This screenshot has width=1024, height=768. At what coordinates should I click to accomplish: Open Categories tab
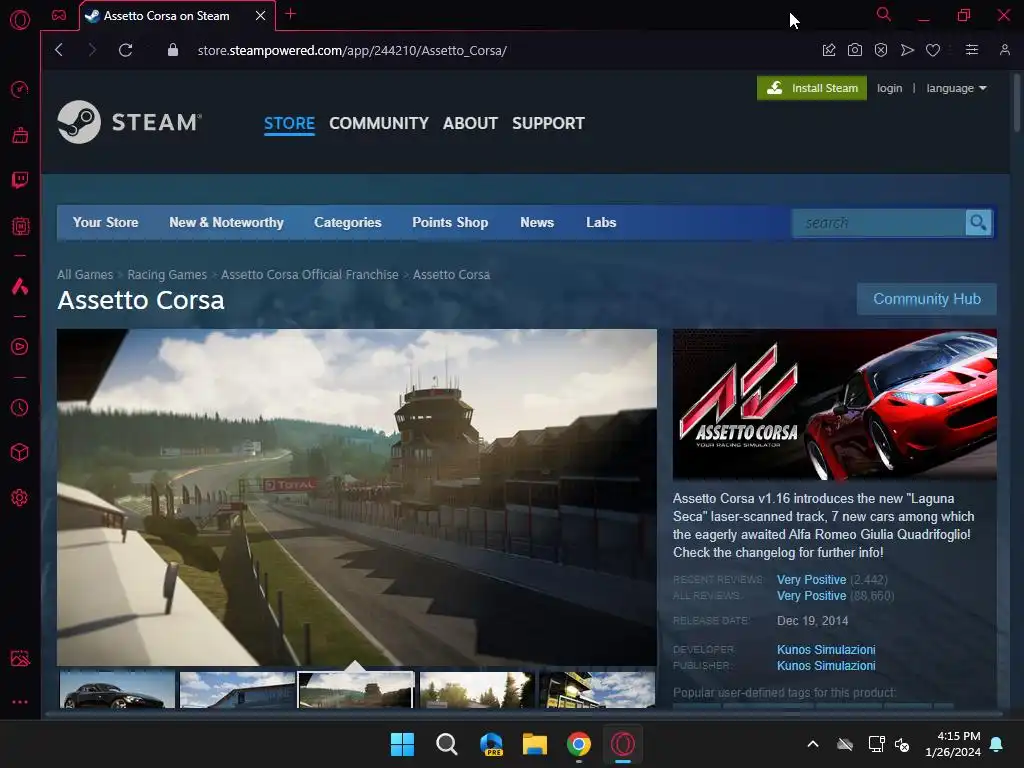pyautogui.click(x=347, y=223)
